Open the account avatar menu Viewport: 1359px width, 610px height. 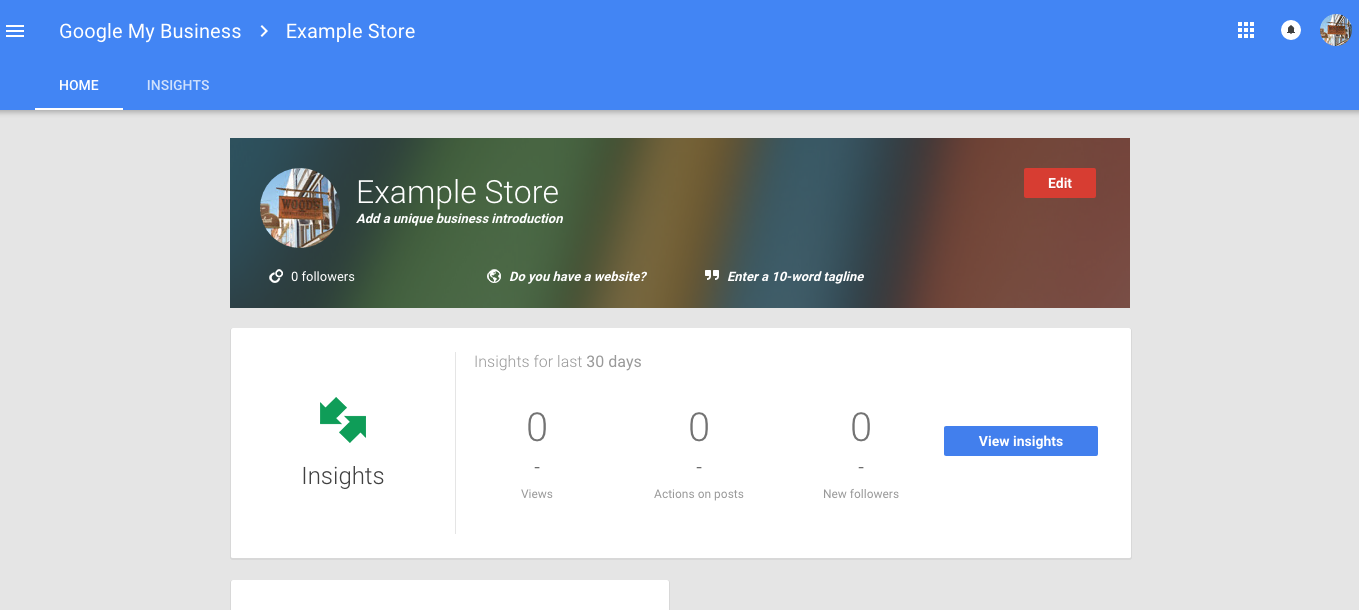point(1335,31)
